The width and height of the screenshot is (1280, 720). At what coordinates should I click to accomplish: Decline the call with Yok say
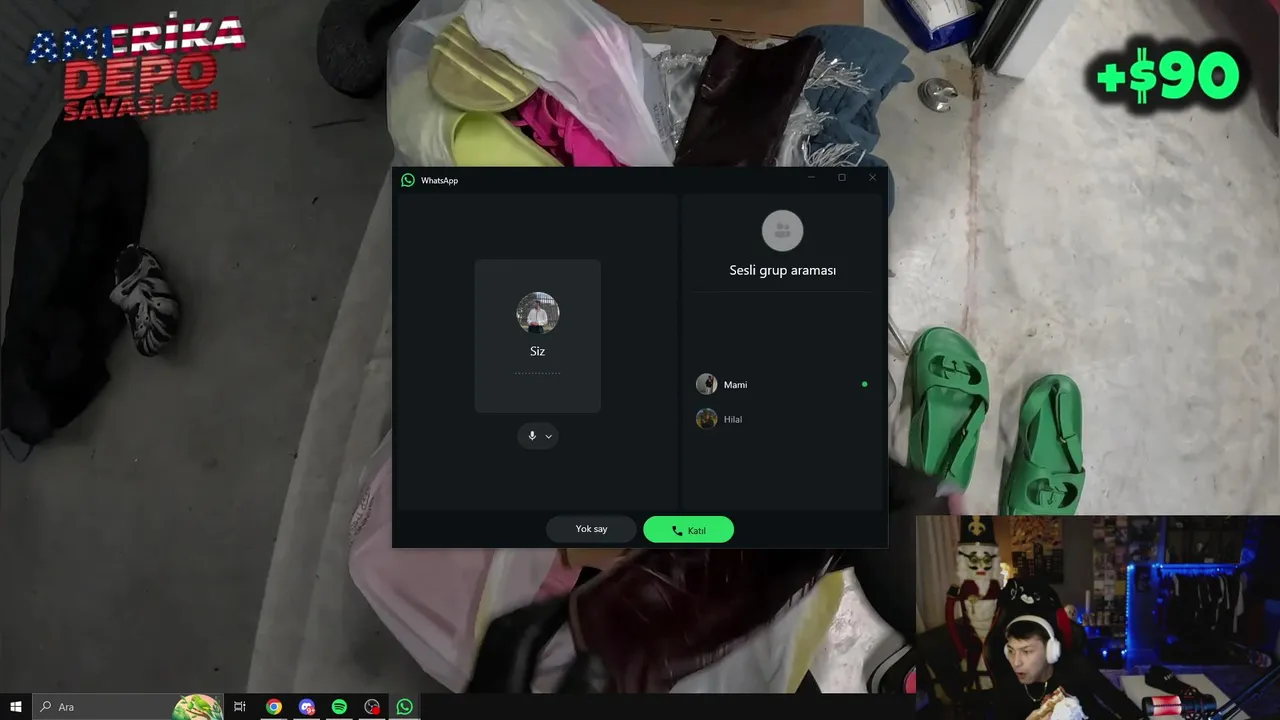pos(591,529)
